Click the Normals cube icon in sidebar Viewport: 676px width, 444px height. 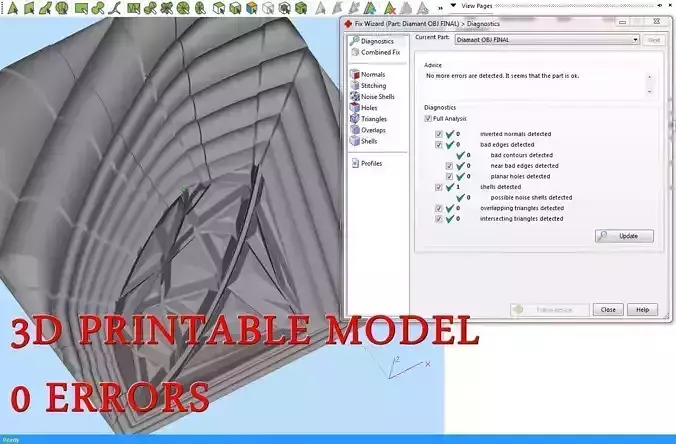point(354,74)
